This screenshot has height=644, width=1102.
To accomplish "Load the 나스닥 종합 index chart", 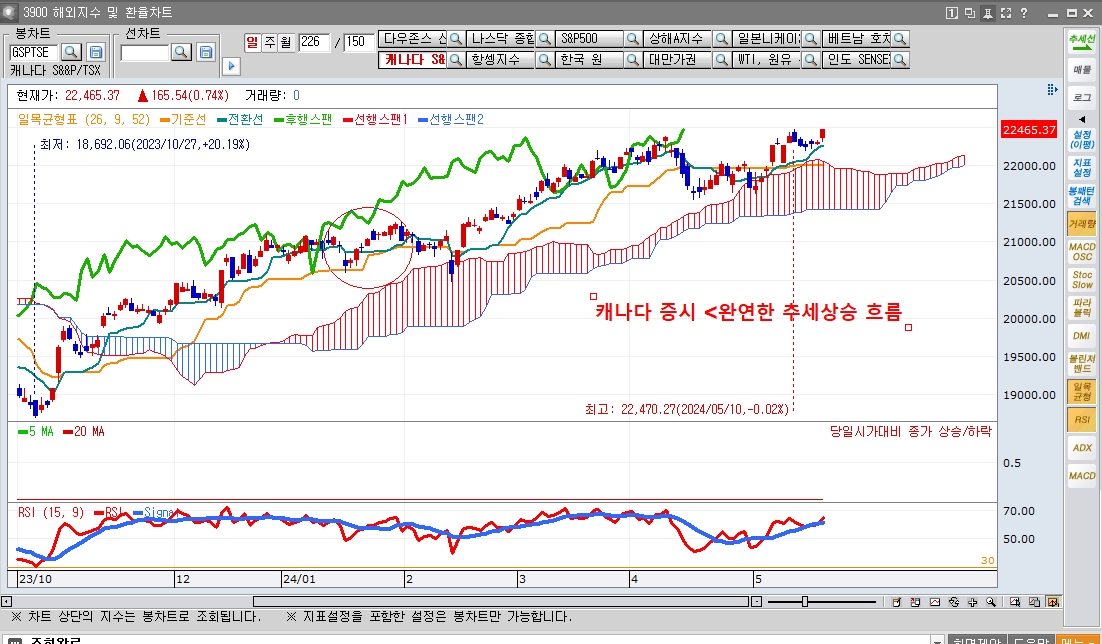I will tap(501, 39).
